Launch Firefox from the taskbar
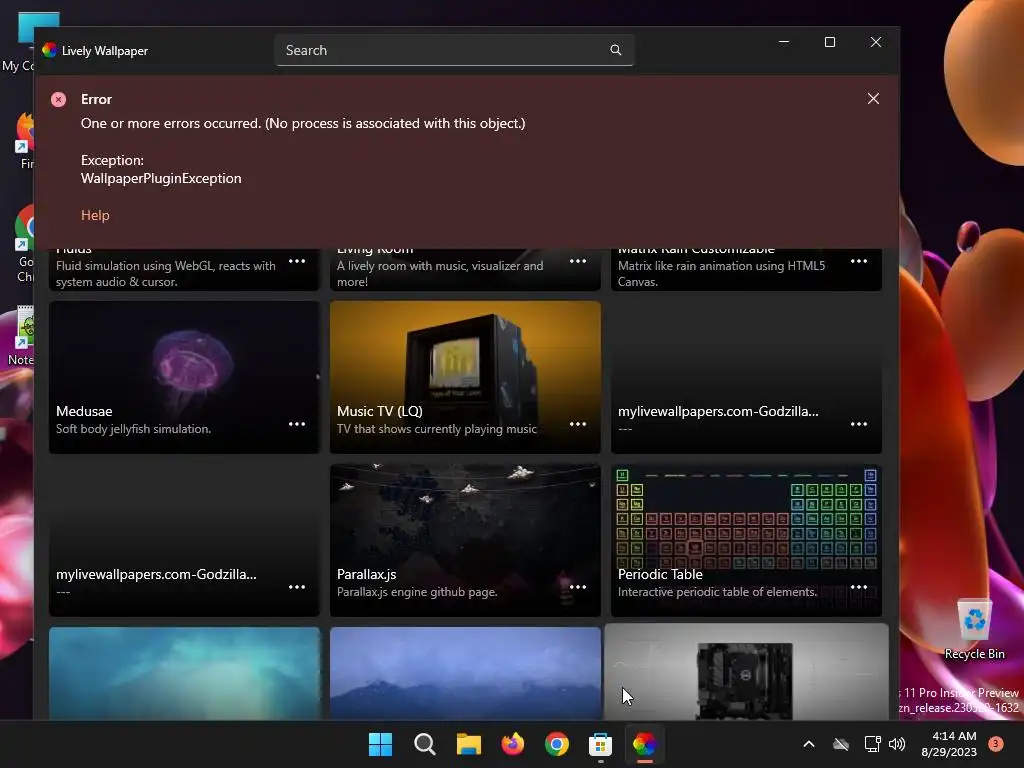Viewport: 1024px width, 768px height. tap(513, 744)
